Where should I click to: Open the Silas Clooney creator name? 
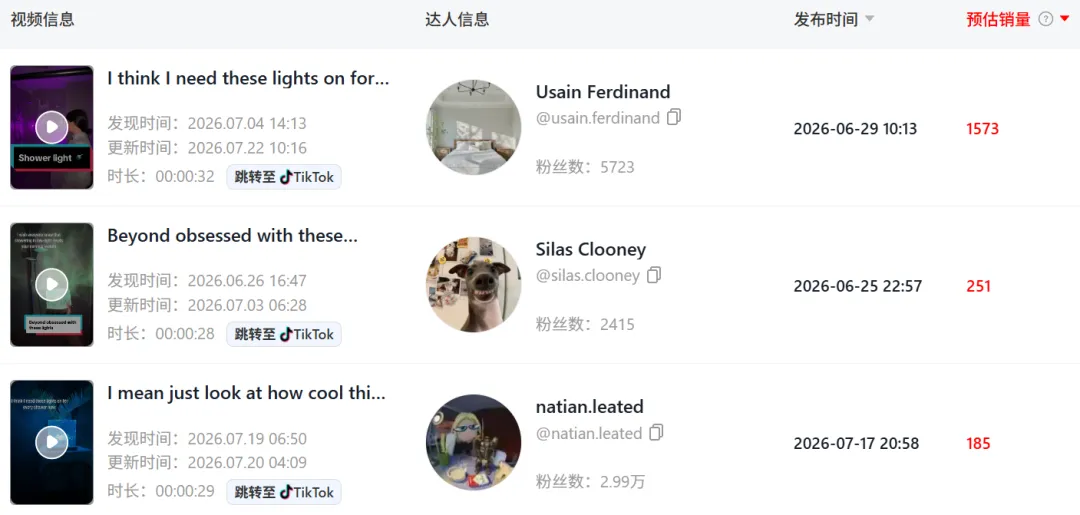[591, 249]
